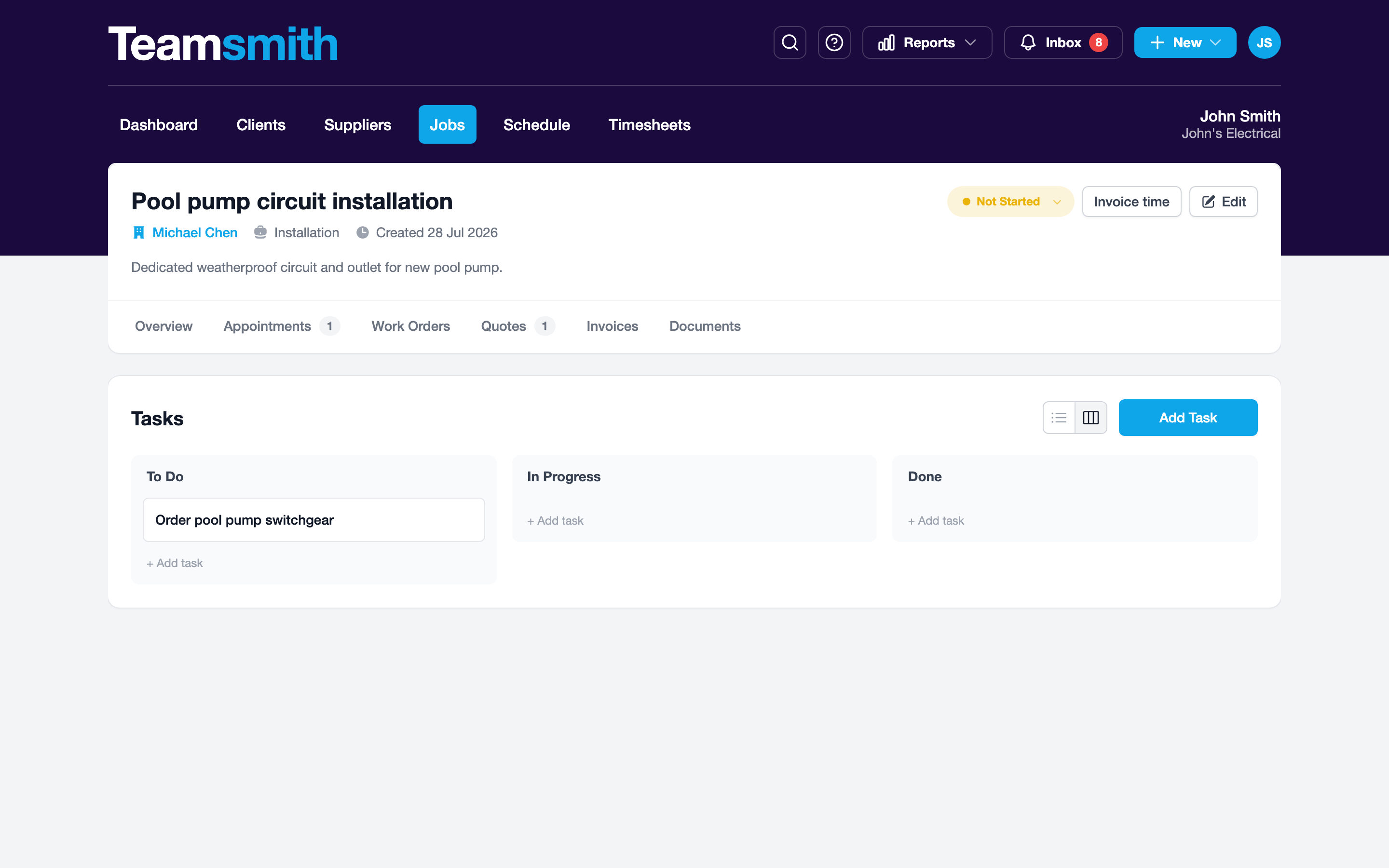Switch to the Appointments tab
The height and width of the screenshot is (868, 1389).
282,326
